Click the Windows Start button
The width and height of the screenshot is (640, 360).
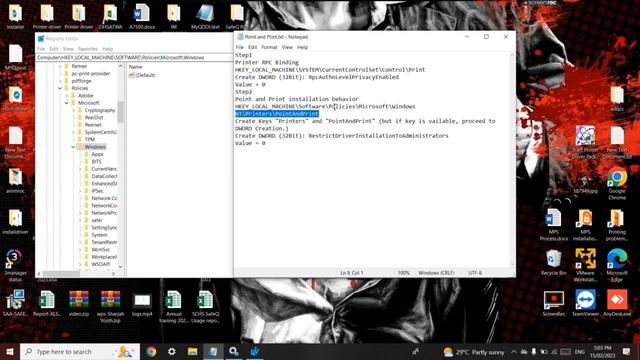pos(10,351)
